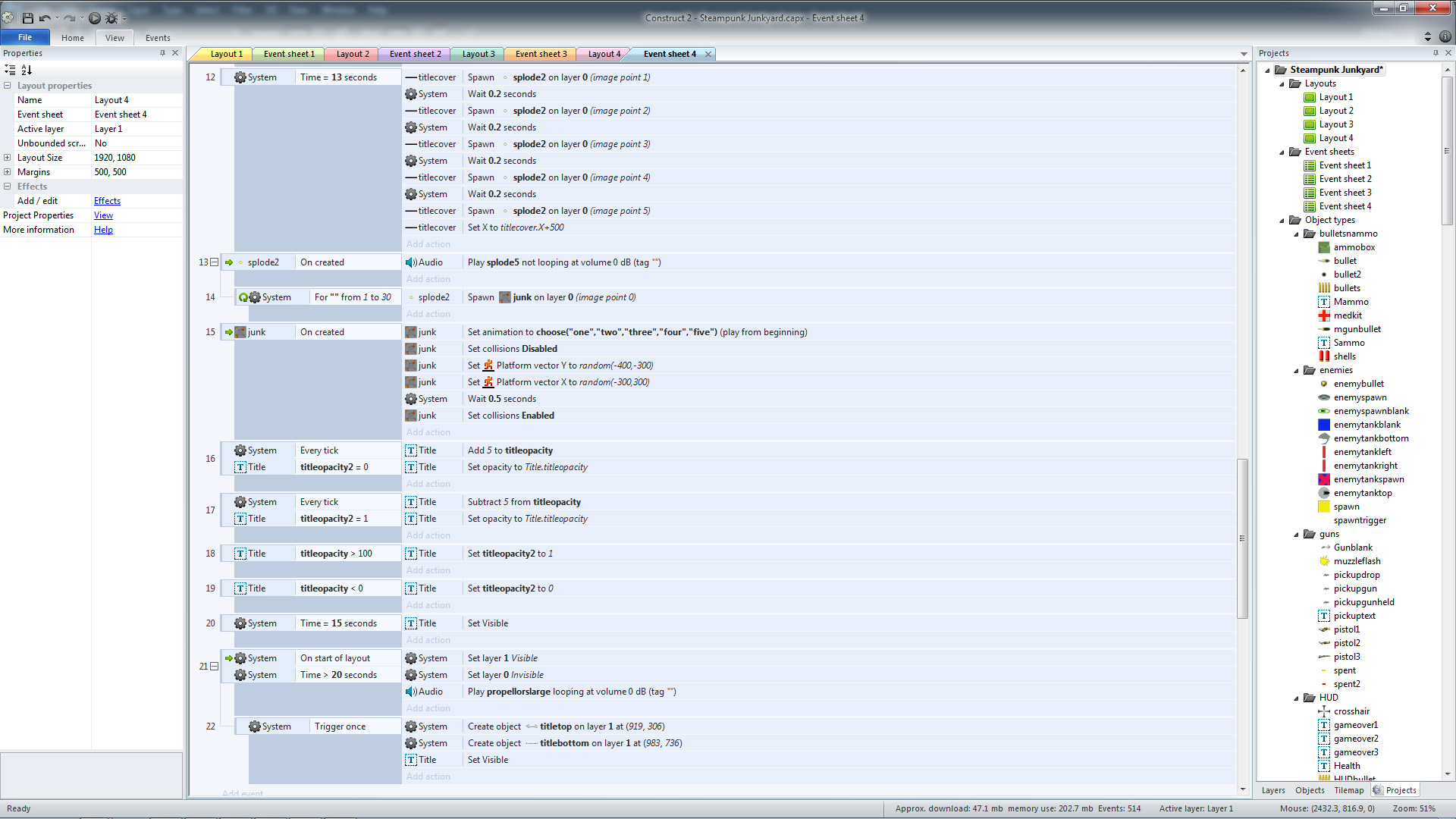This screenshot has height=819, width=1456.
Task: Collapse the Layout properties section
Action: (7, 86)
